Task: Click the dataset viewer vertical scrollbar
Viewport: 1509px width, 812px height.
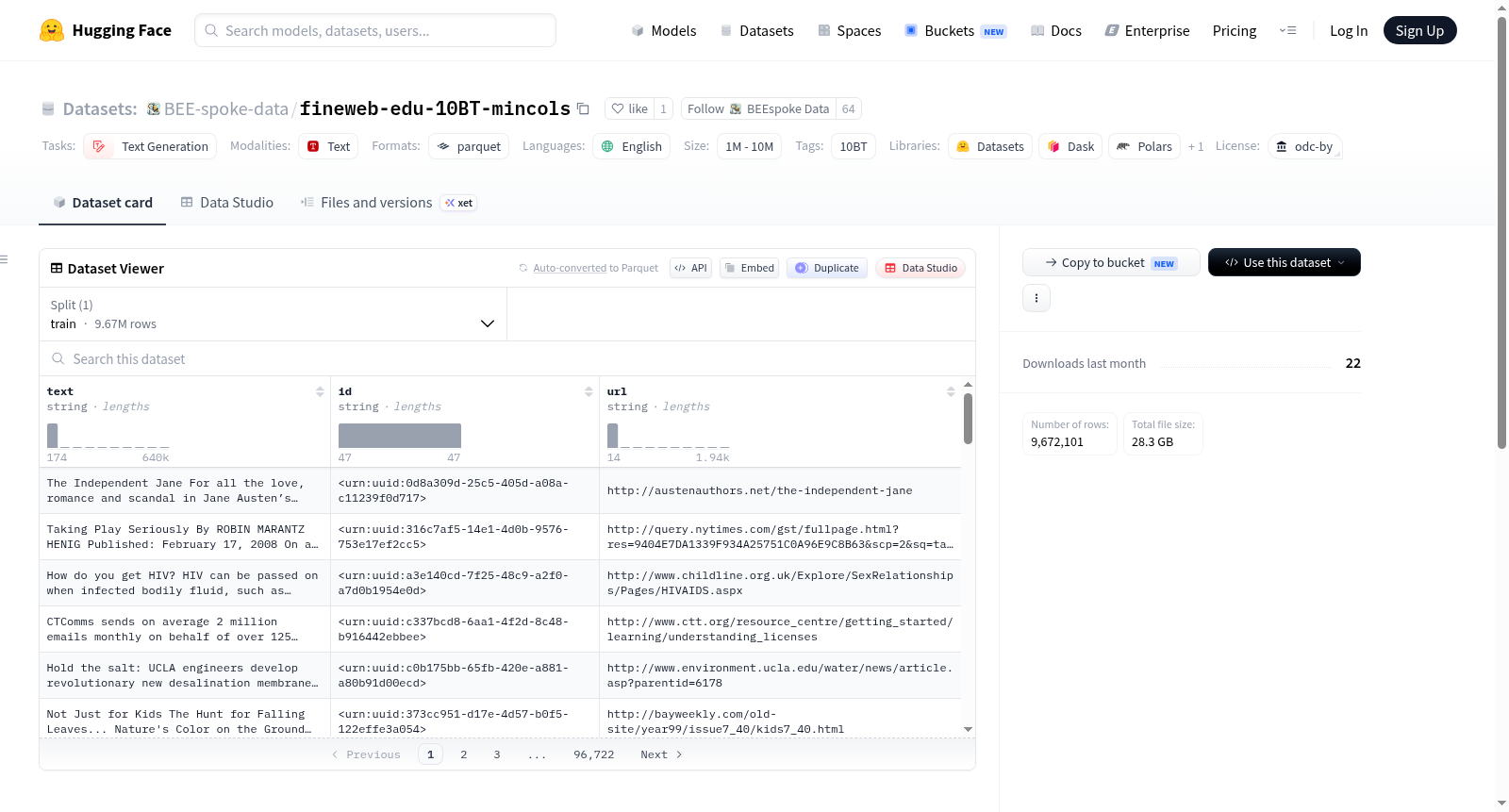Action: [x=968, y=419]
